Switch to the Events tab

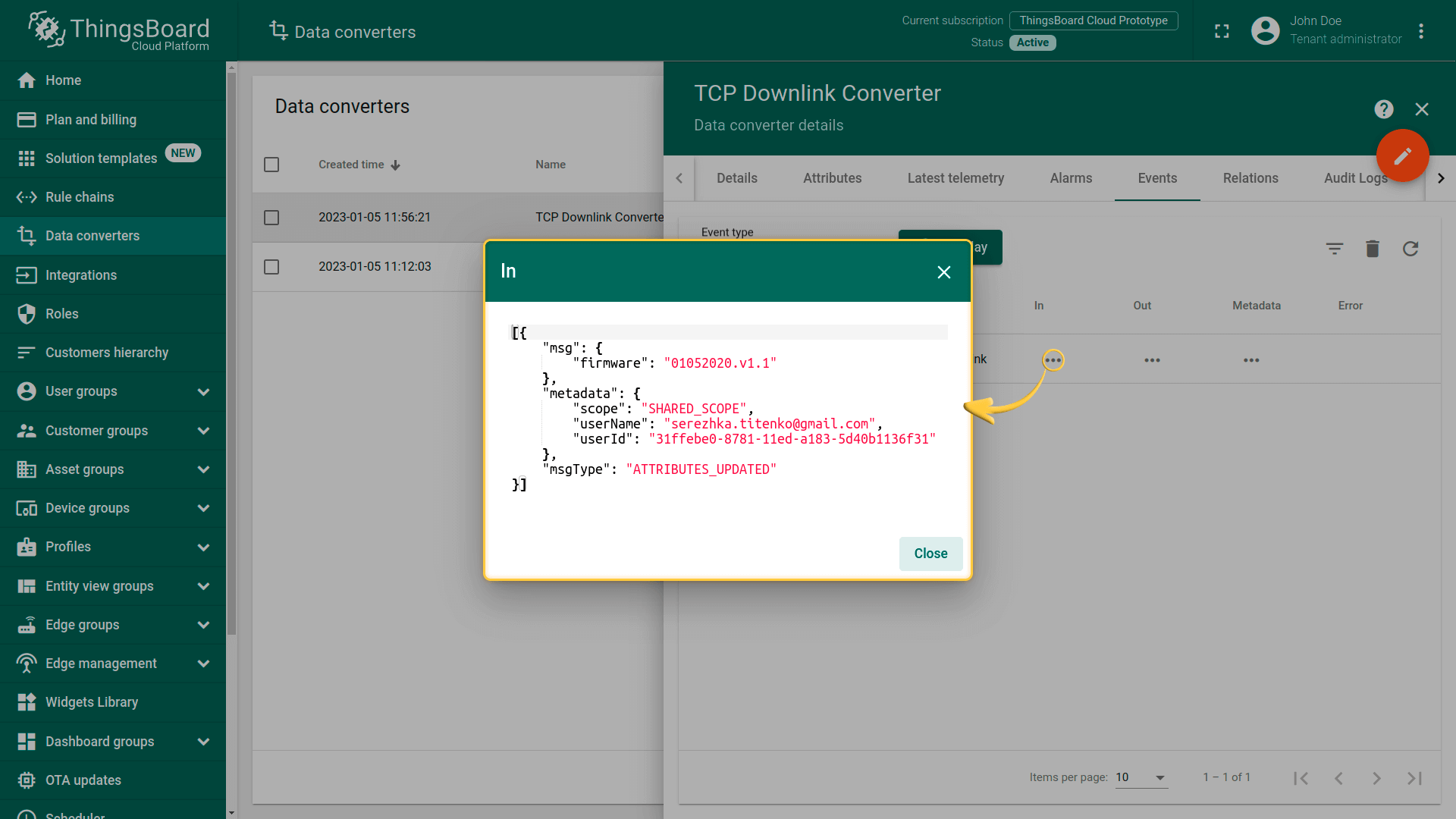coord(1157,178)
